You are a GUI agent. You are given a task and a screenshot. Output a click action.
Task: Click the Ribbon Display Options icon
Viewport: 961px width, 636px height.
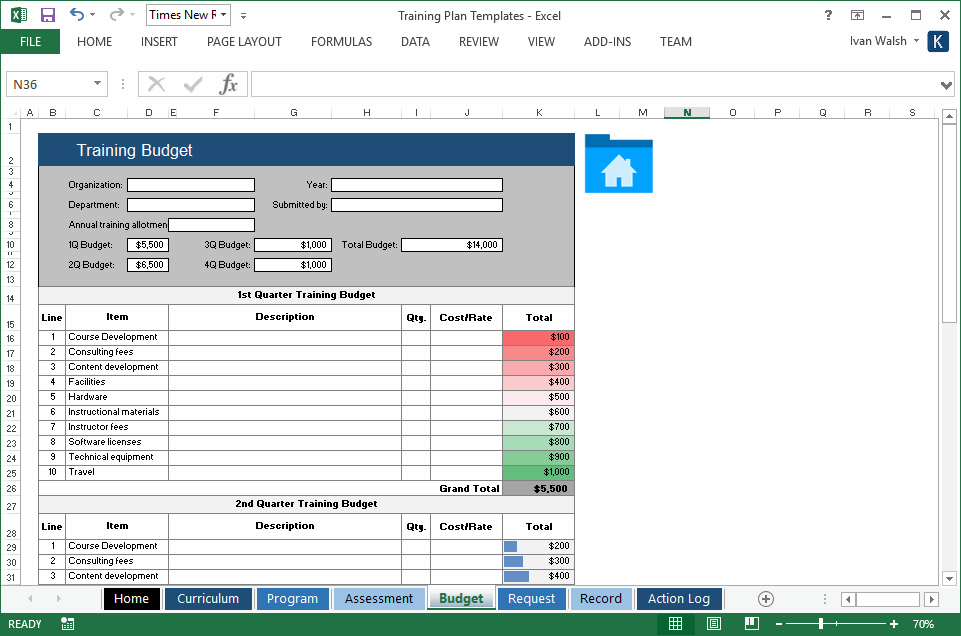click(x=856, y=14)
